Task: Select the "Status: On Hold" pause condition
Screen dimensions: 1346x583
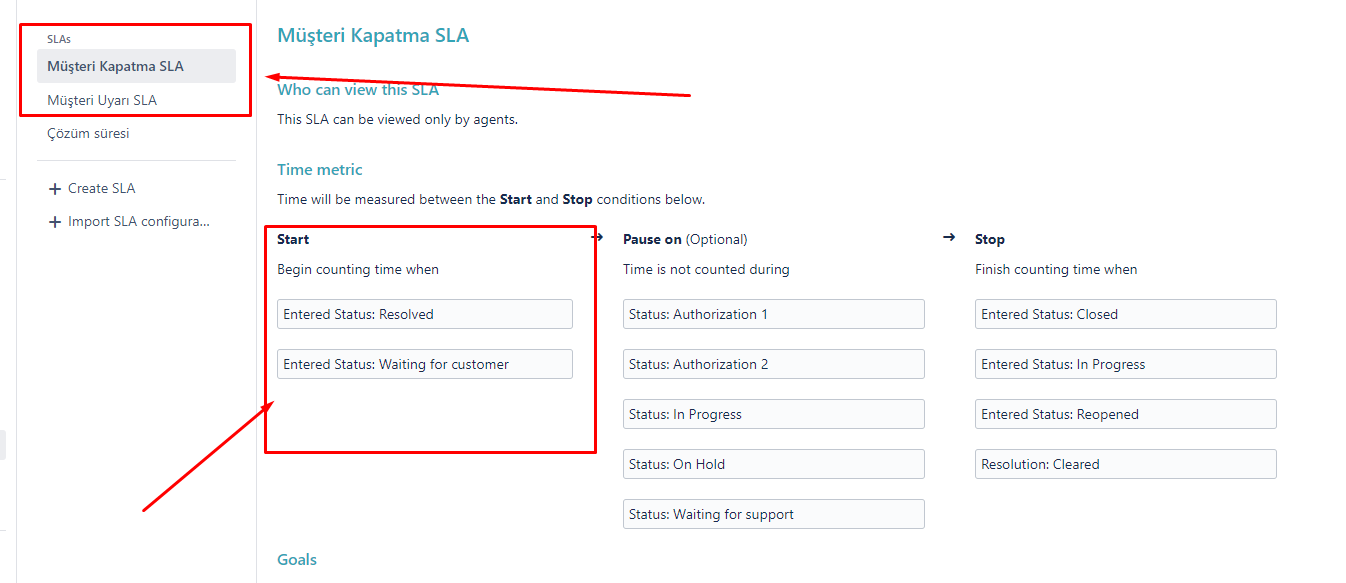Action: (773, 463)
